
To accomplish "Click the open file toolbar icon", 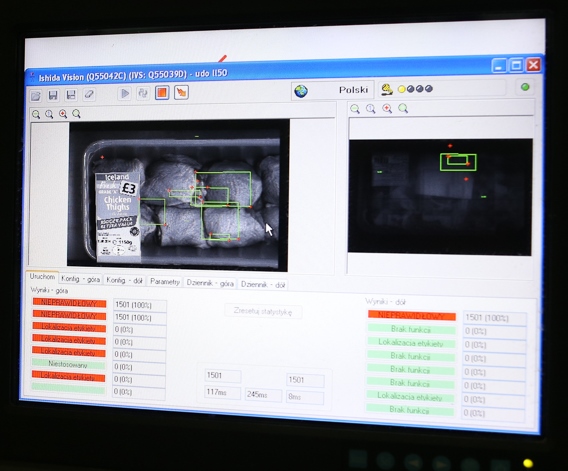I will tap(36, 96).
